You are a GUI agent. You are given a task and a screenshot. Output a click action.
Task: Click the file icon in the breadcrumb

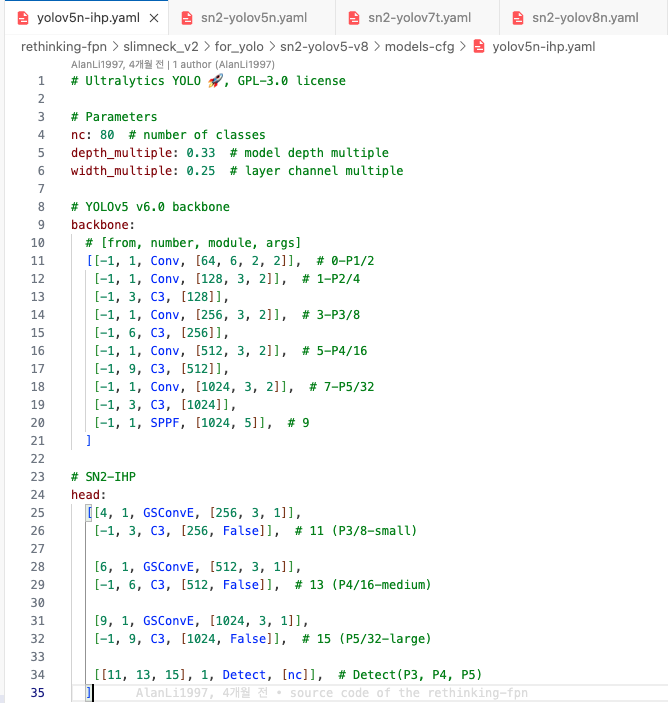pyautogui.click(x=479, y=47)
